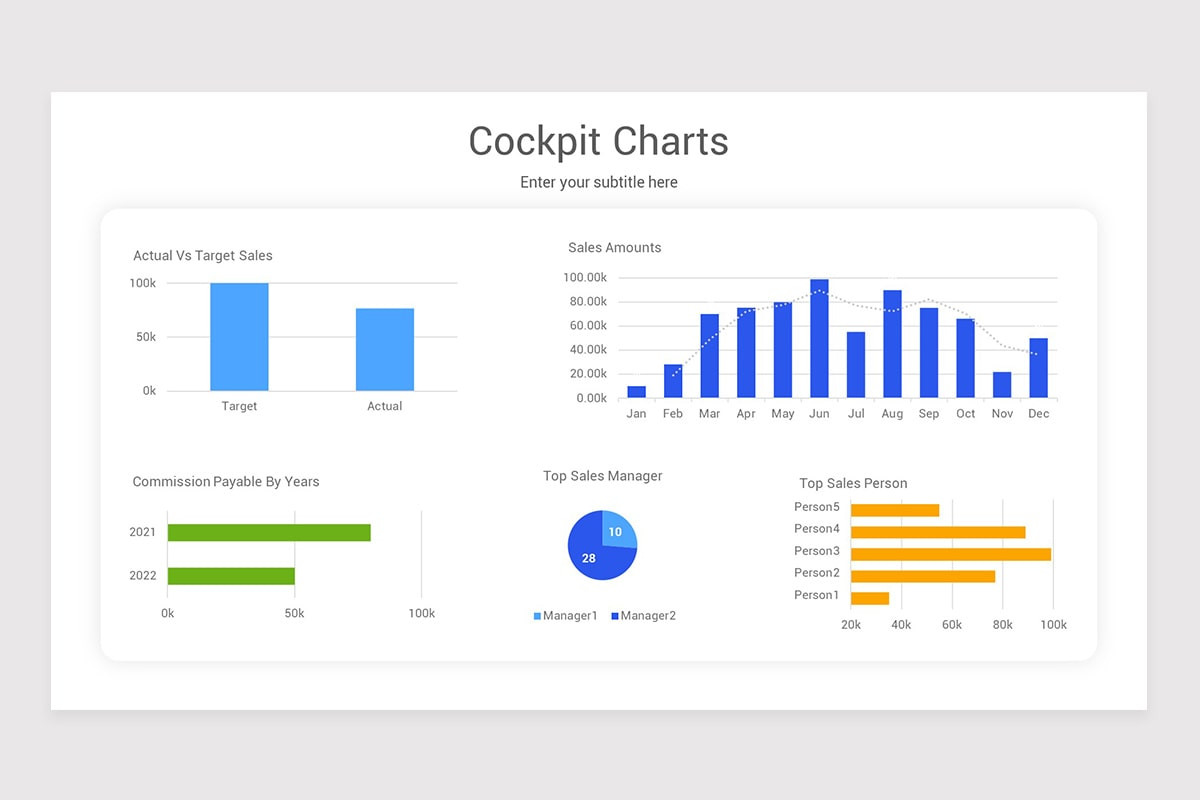Viewport: 1200px width, 800px height.
Task: Select the Cockpit Charts title
Action: (598, 141)
